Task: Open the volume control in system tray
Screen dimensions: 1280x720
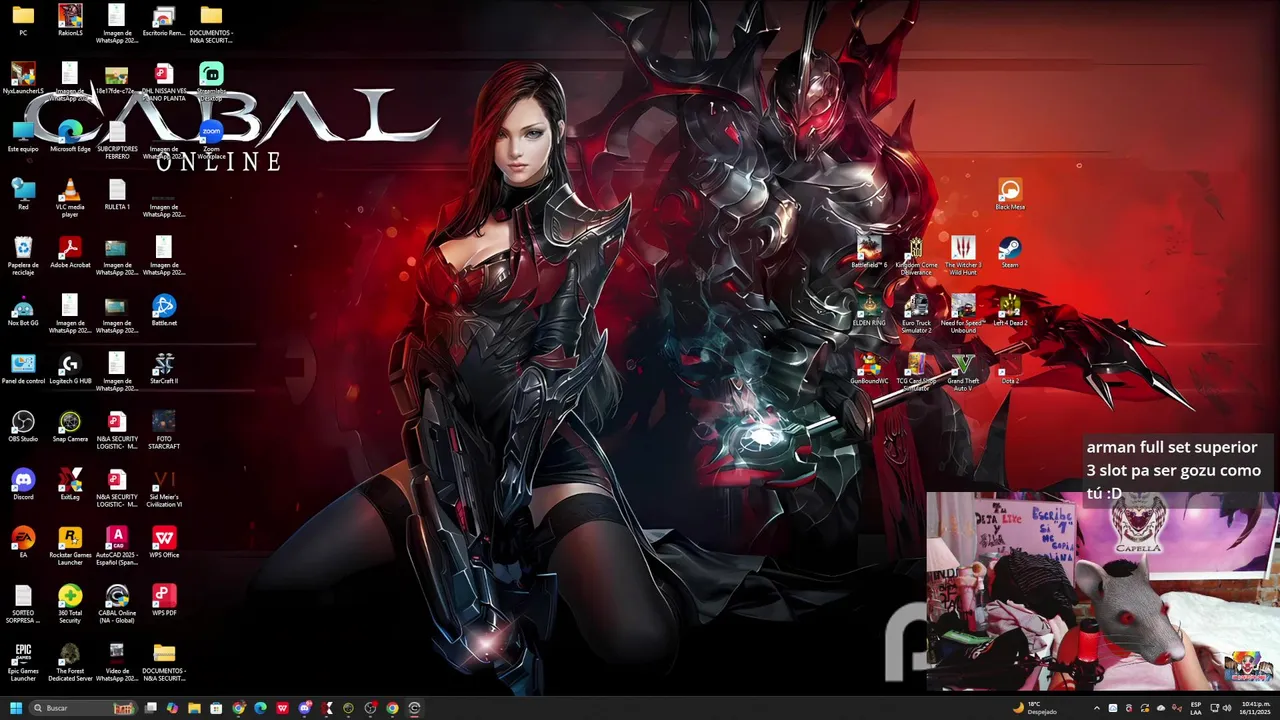Action: (1226, 708)
